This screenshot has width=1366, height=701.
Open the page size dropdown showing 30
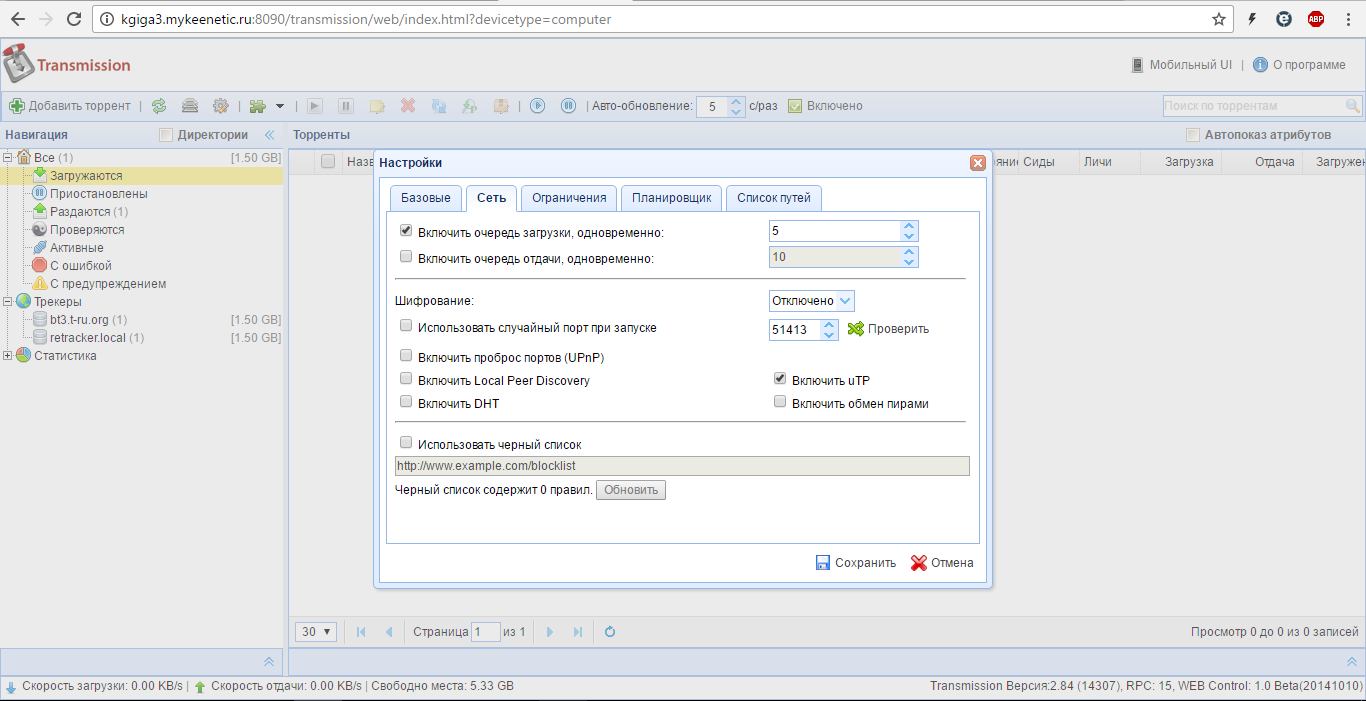tap(318, 632)
